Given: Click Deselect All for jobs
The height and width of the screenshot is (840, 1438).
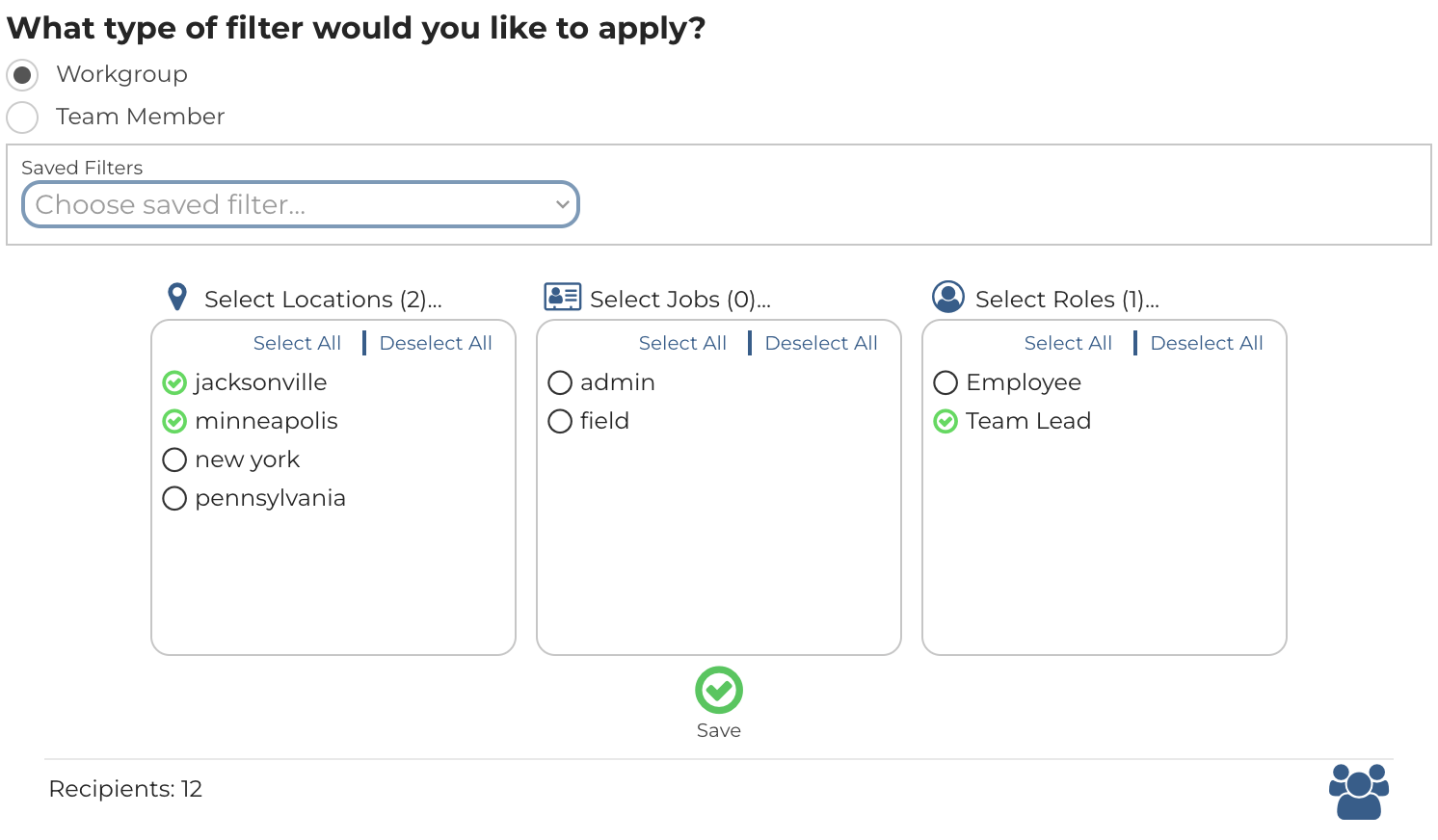Looking at the screenshot, I should (820, 343).
